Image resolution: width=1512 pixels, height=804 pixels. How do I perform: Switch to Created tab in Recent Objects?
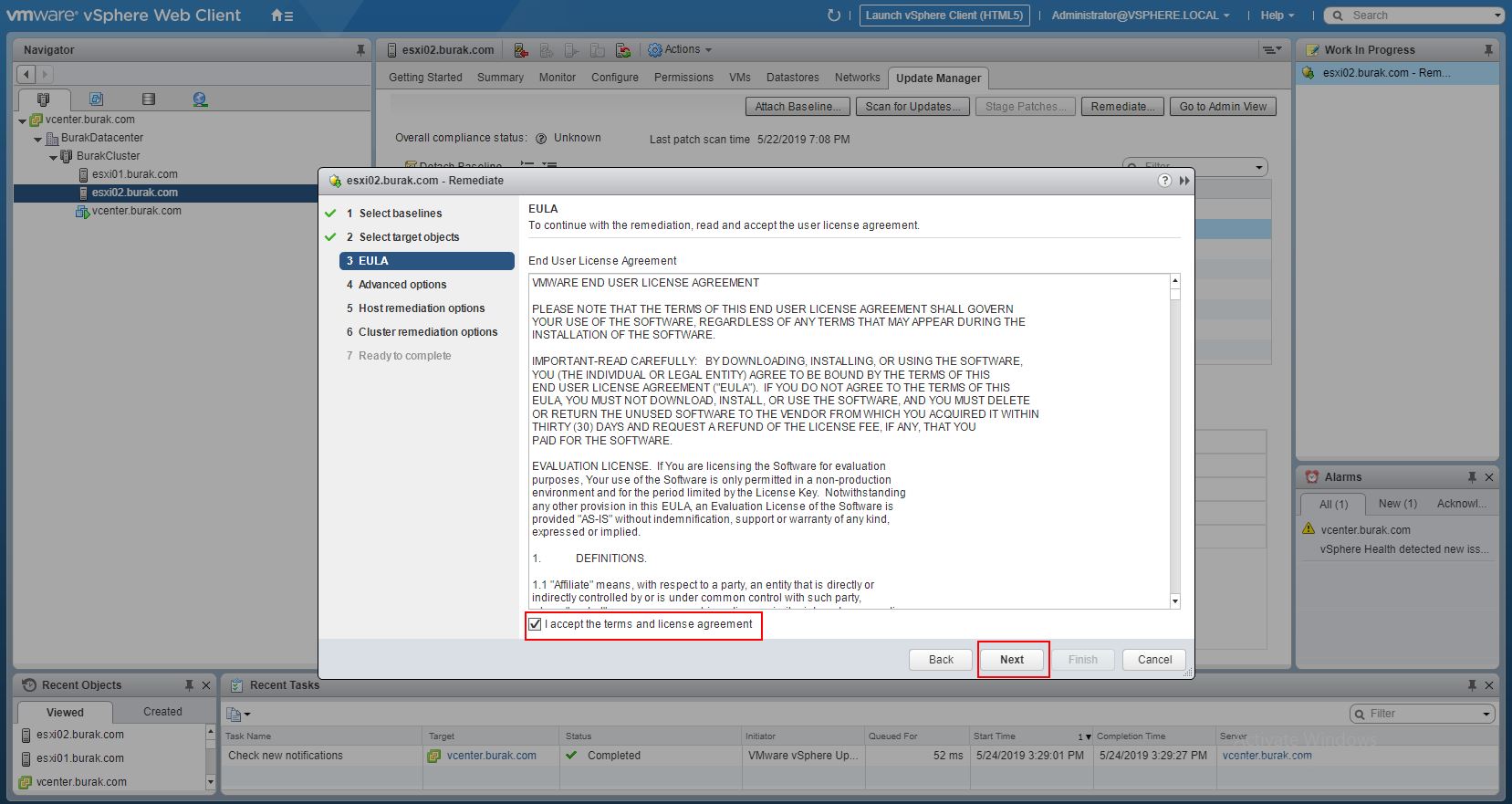pyautogui.click(x=162, y=712)
